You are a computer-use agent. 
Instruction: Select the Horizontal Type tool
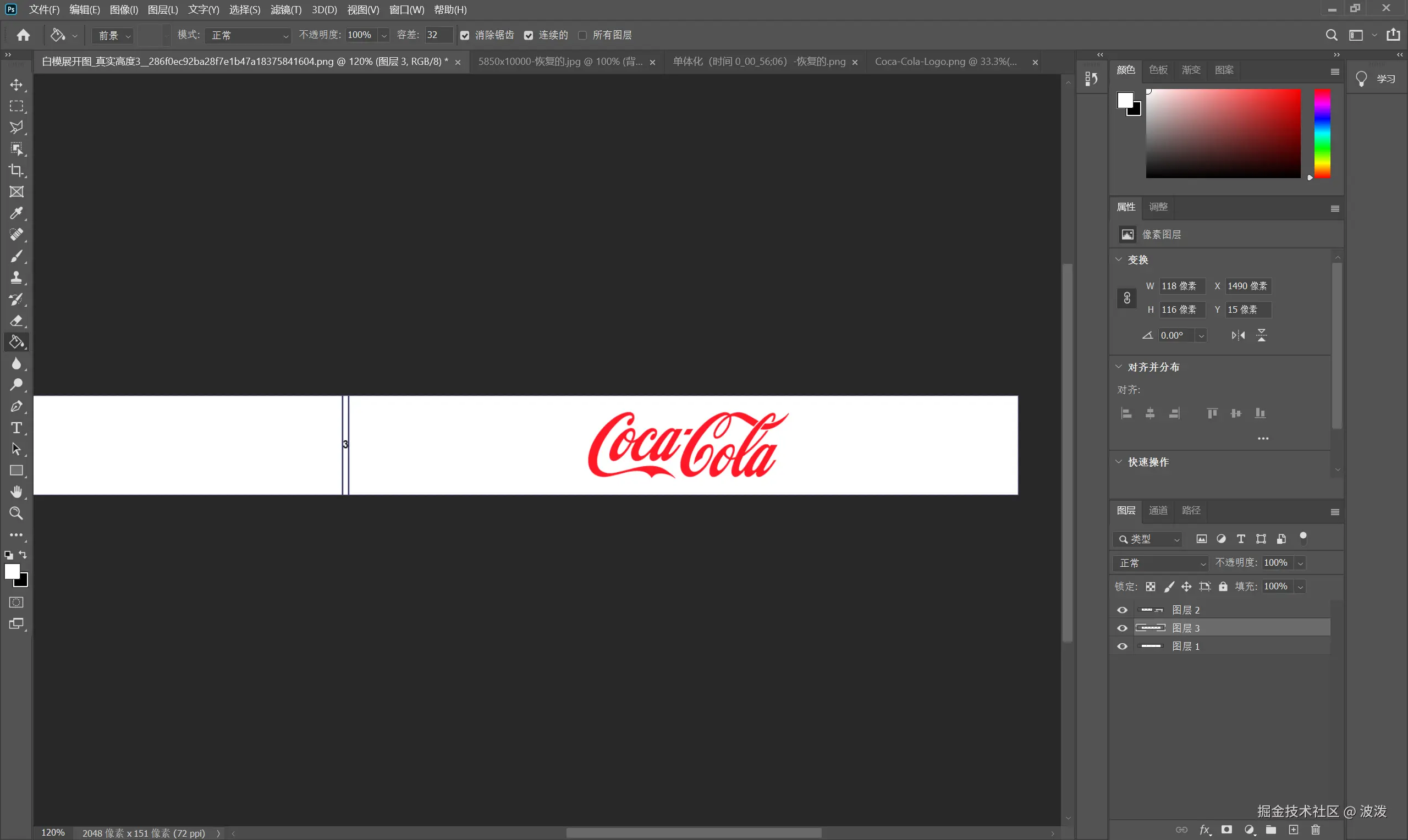click(16, 428)
